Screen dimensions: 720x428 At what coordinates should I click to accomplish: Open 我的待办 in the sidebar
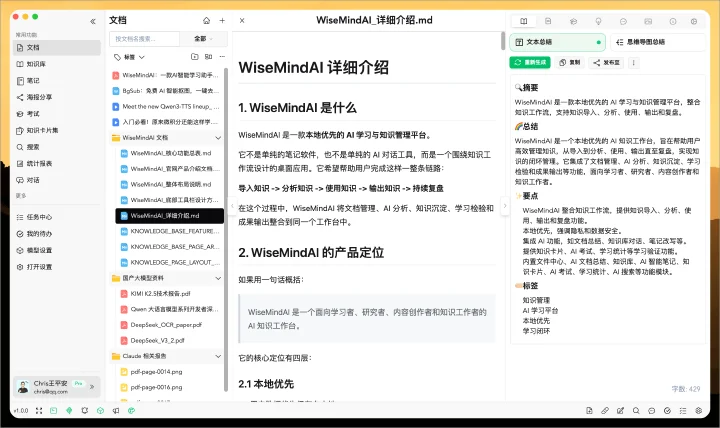click(57, 233)
